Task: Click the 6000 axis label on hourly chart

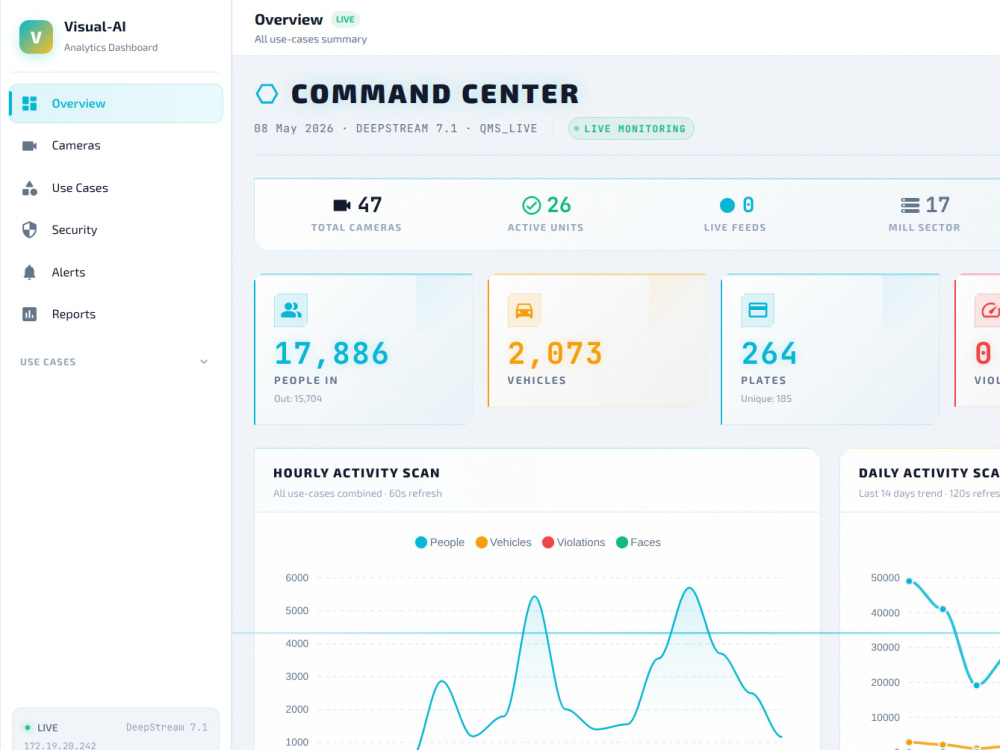Action: tap(297, 578)
